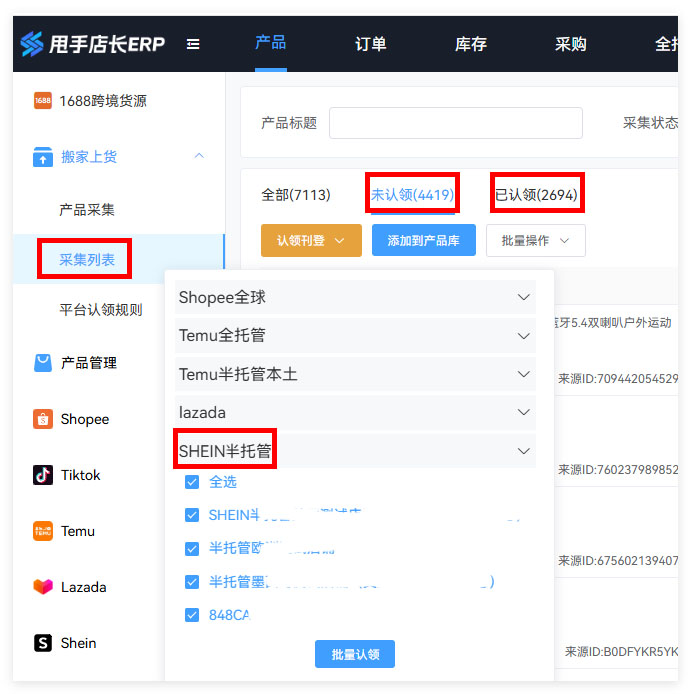Screen dimensions: 691x694
Task: Click the Temu orange icon
Action: [x=43, y=531]
